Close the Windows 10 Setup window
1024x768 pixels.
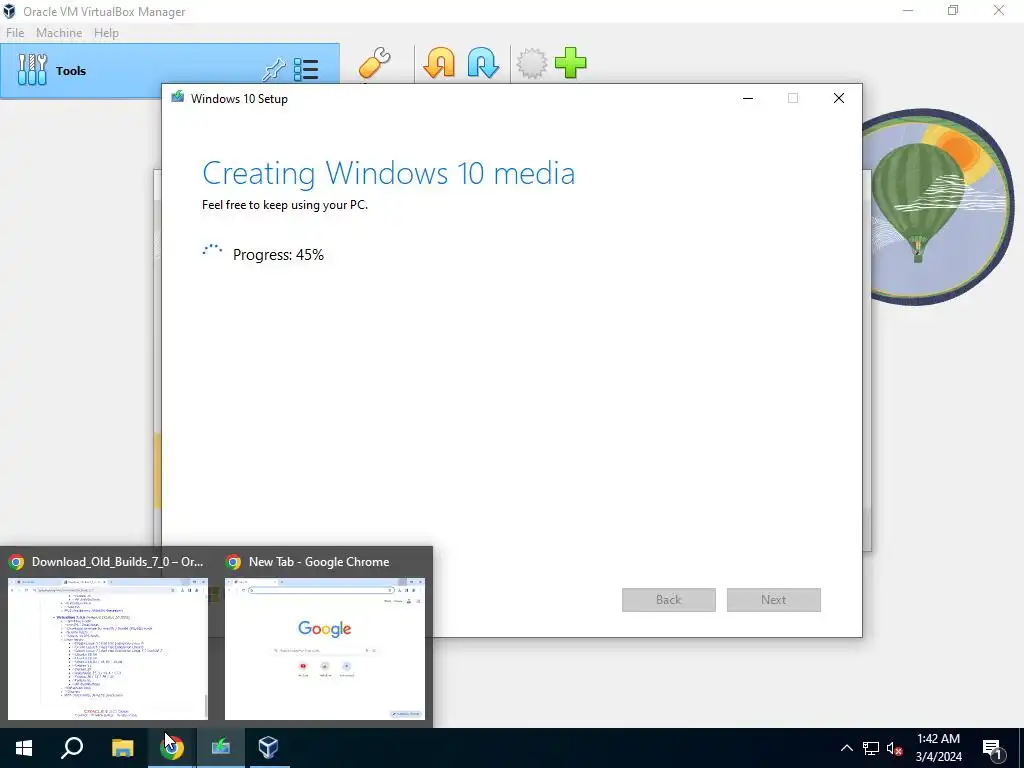(839, 98)
